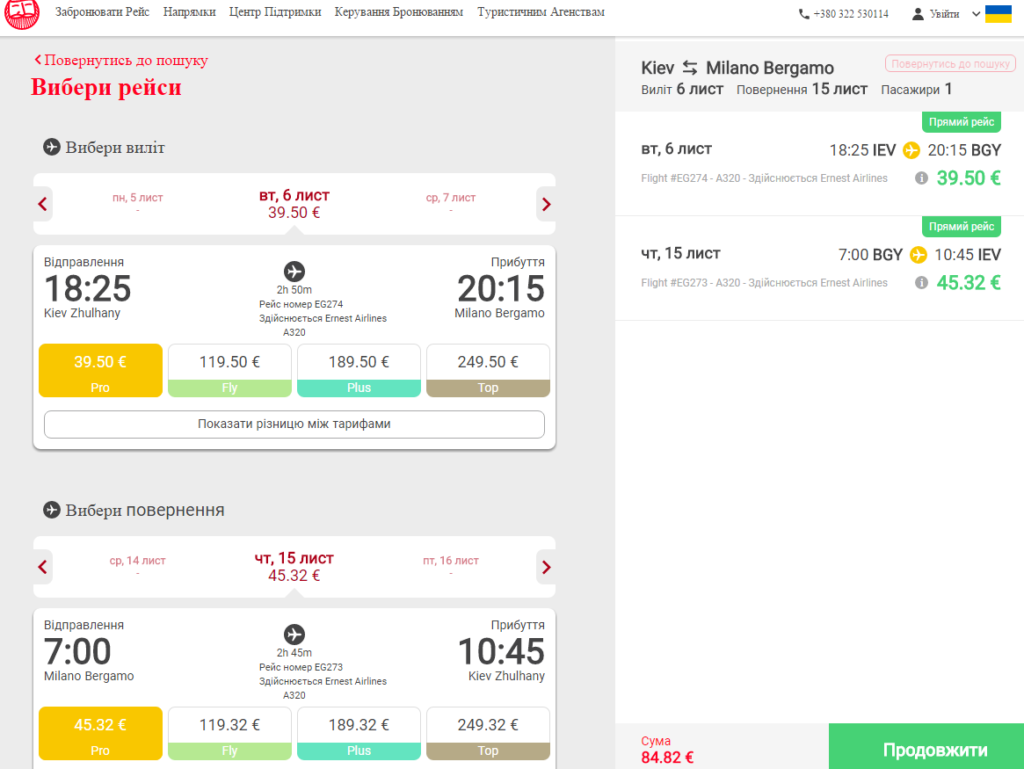Click Повернутись до пошуку link on left
This screenshot has width=1024, height=769.
[x=121, y=60]
